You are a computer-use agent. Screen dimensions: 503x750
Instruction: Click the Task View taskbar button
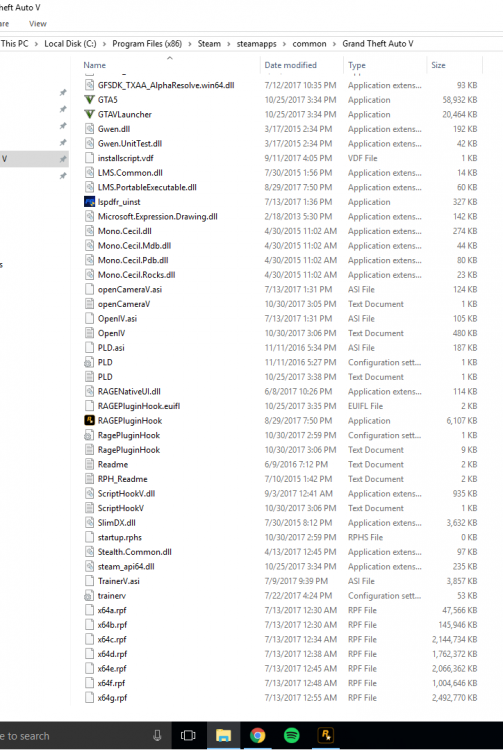(188, 735)
